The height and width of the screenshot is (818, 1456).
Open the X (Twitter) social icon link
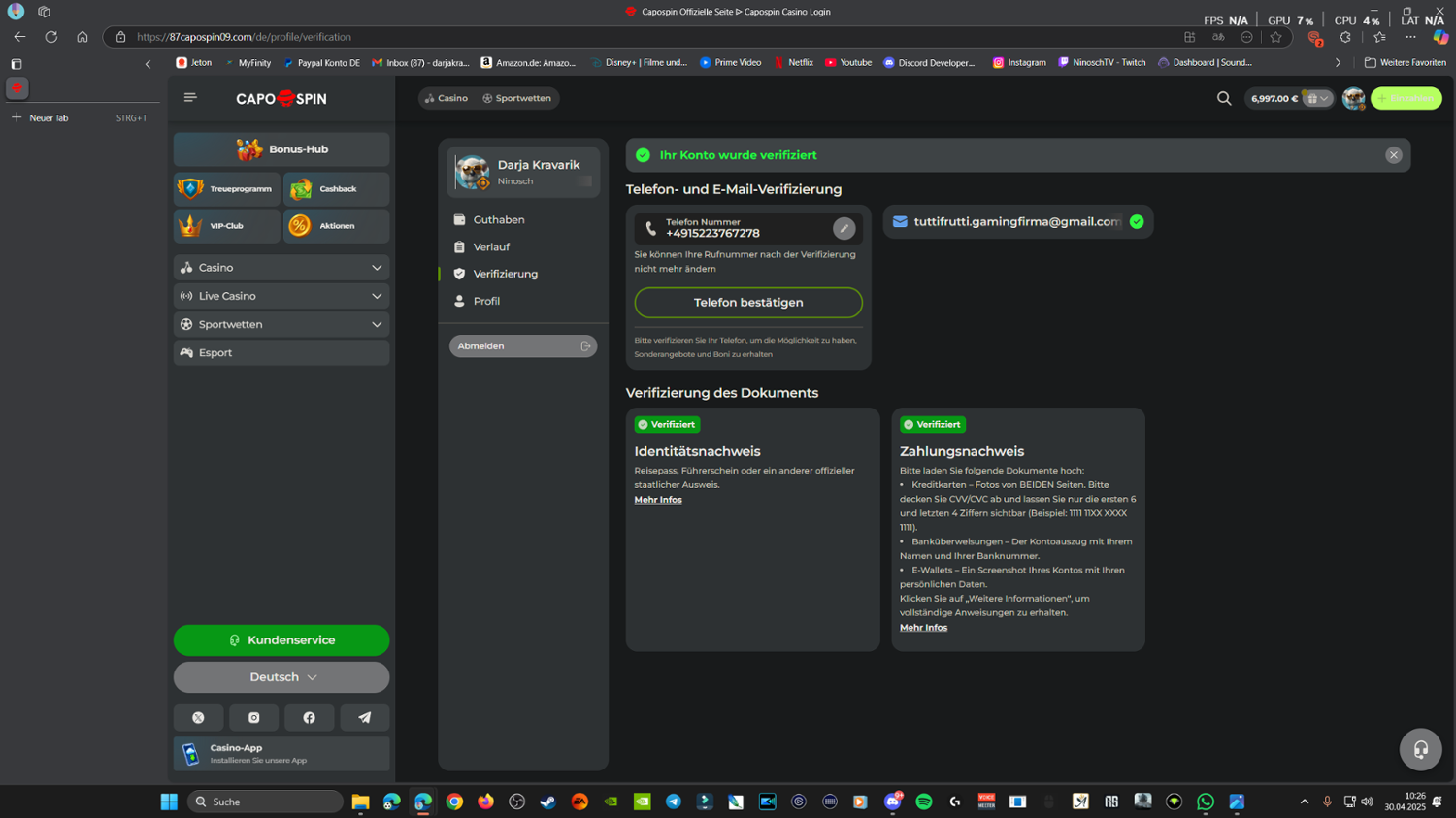point(198,718)
